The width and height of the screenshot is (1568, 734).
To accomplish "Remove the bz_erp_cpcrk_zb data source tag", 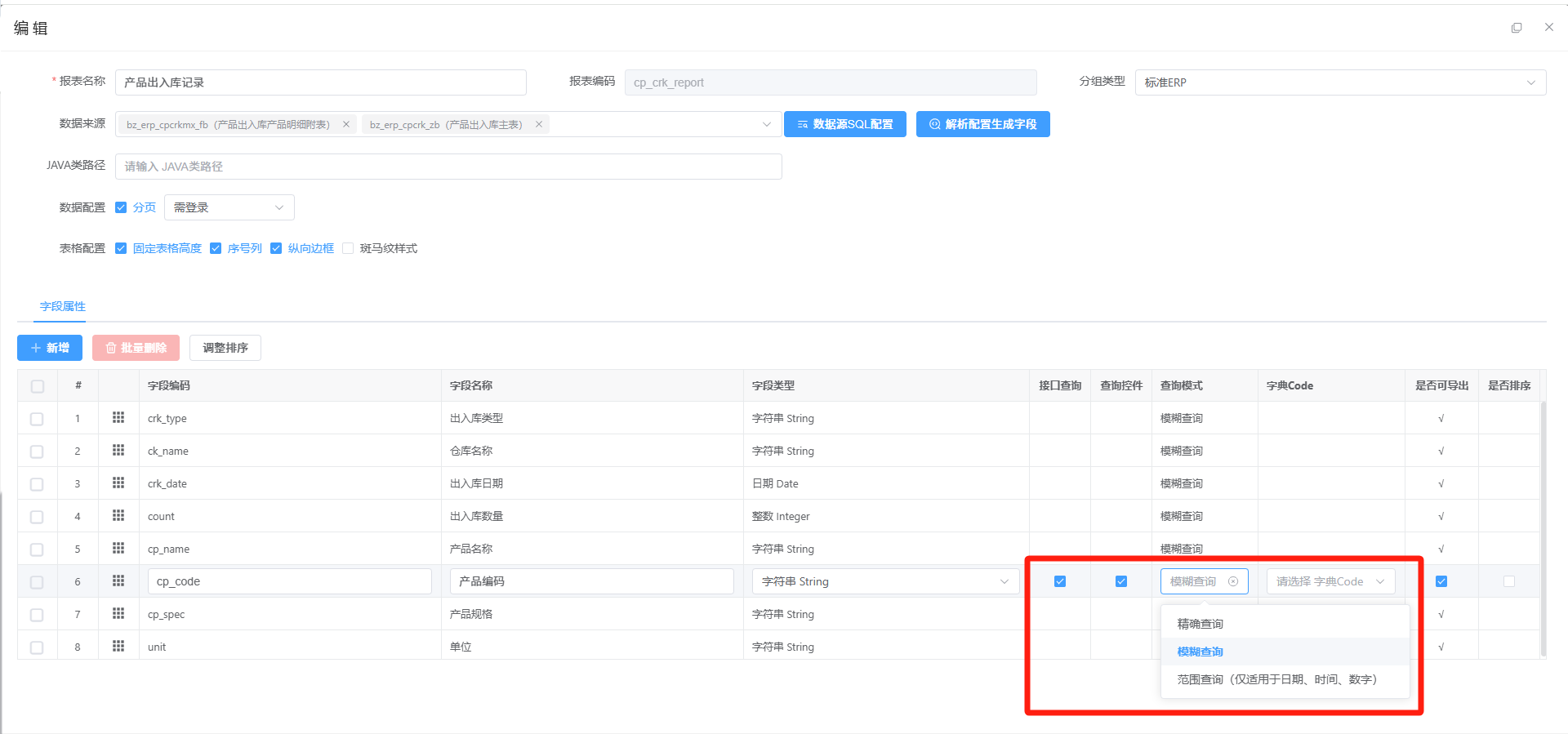I will 539,124.
